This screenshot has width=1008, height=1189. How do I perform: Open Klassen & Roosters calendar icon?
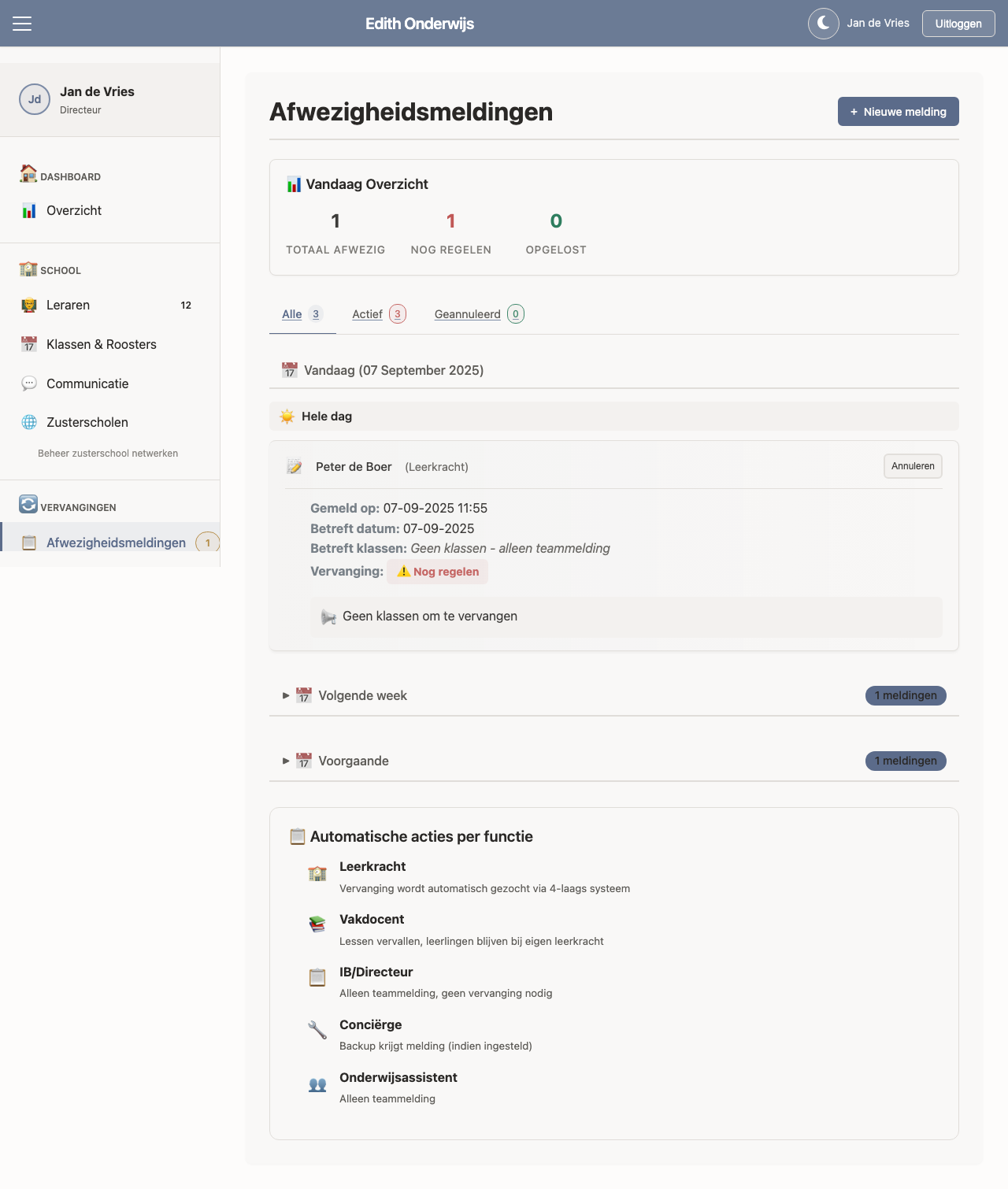29,344
